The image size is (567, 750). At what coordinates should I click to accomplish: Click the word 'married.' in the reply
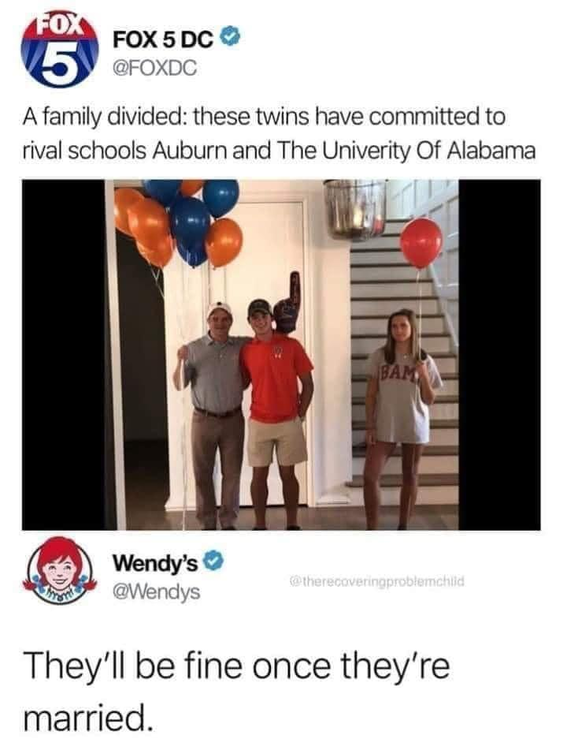[88, 717]
